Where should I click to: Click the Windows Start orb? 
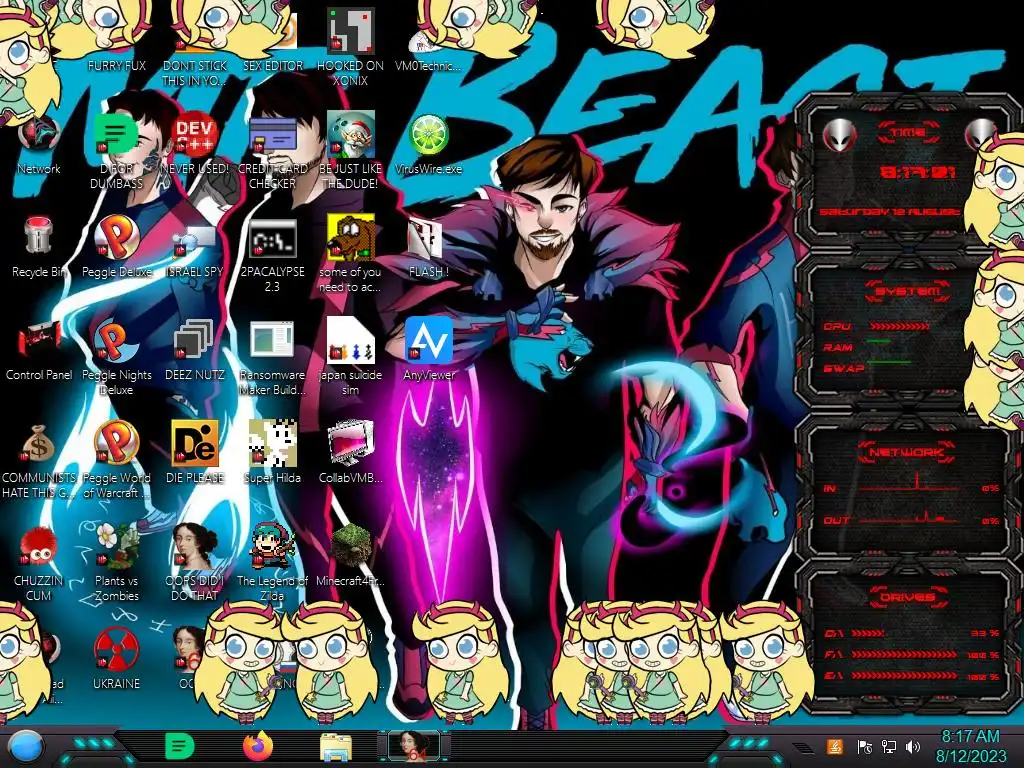pyautogui.click(x=25, y=747)
